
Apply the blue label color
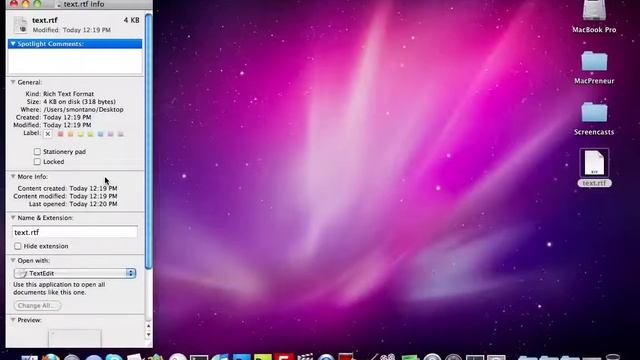coord(100,134)
